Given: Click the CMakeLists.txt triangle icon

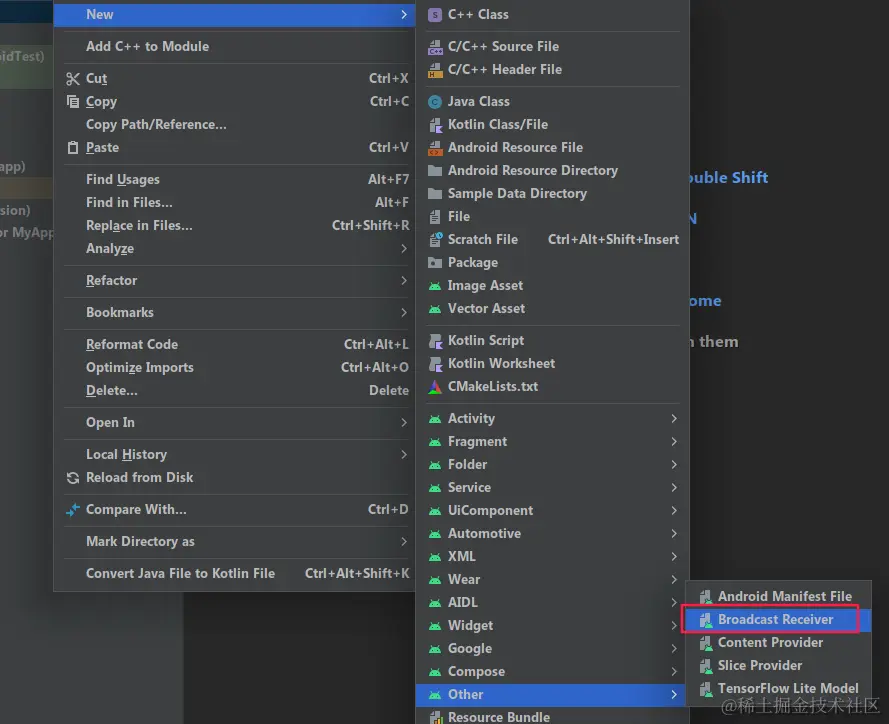Looking at the screenshot, I should pos(435,387).
